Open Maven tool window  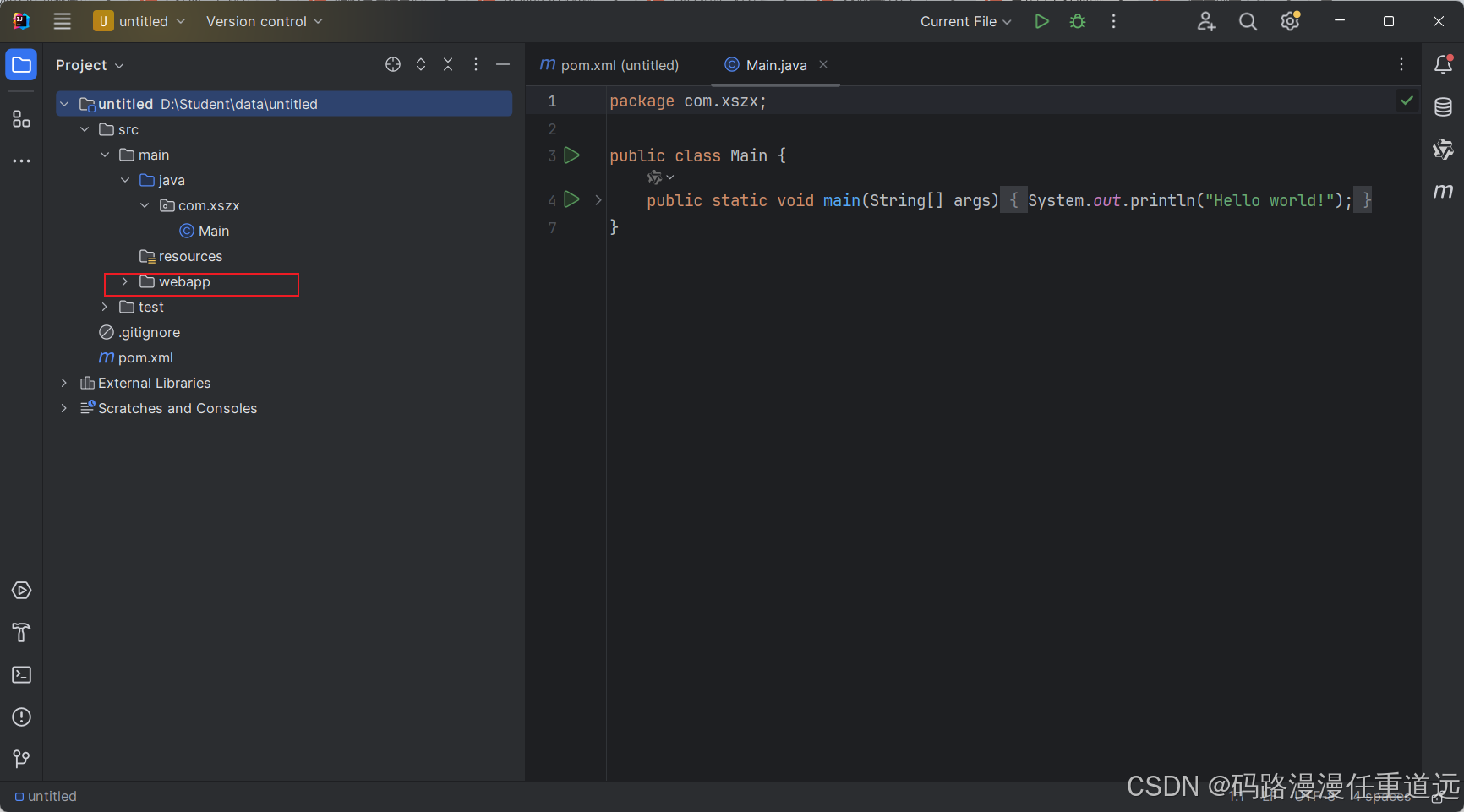1443,192
